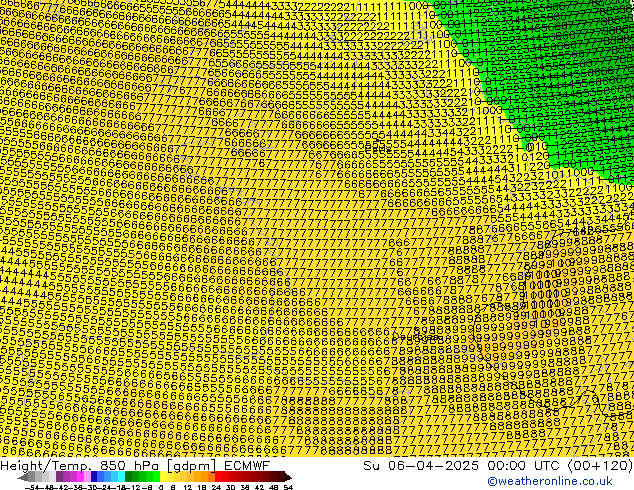Pick the dark navy blue swatch in the legend

click(94, 476)
